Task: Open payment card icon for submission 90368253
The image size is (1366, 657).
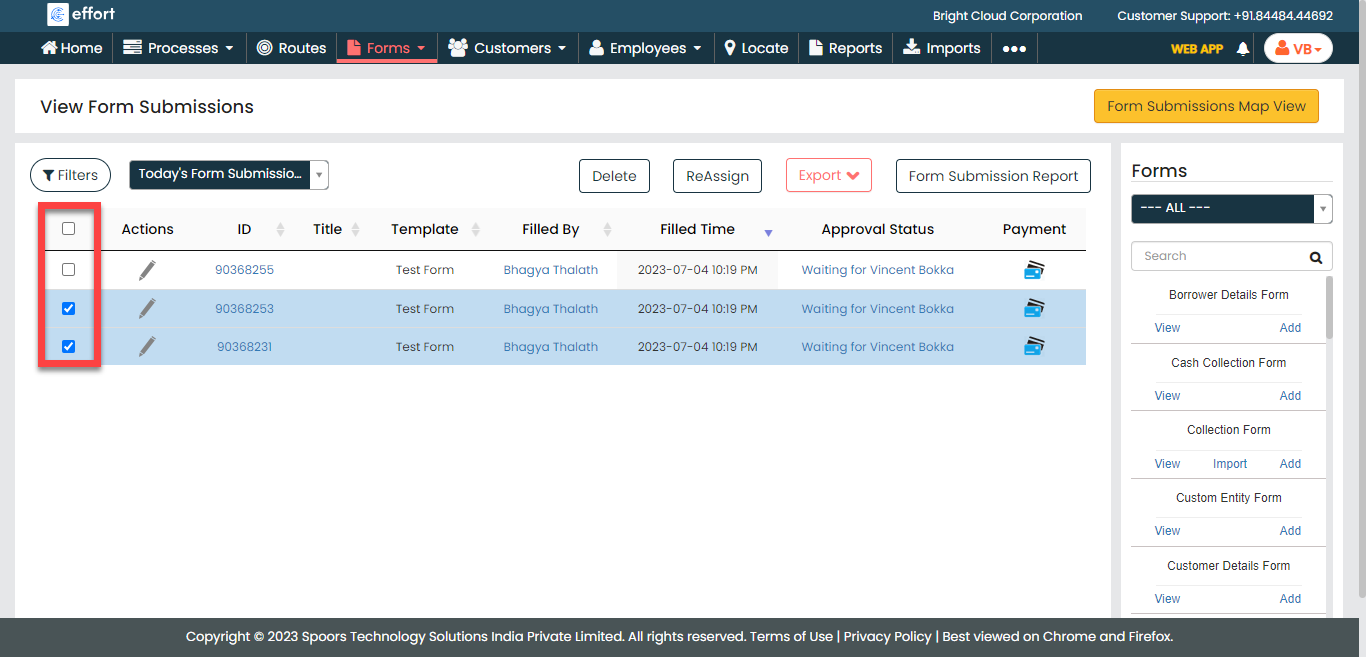Action: coord(1034,309)
